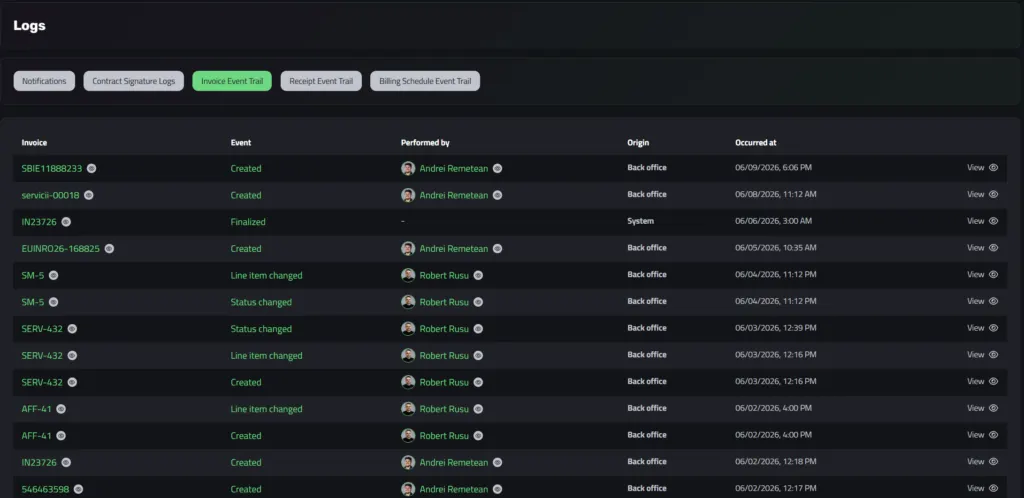Screen dimensions: 1024x498
Task: Click Andrei Remetean's avatar in the first row
Action: pyautogui.click(x=408, y=168)
